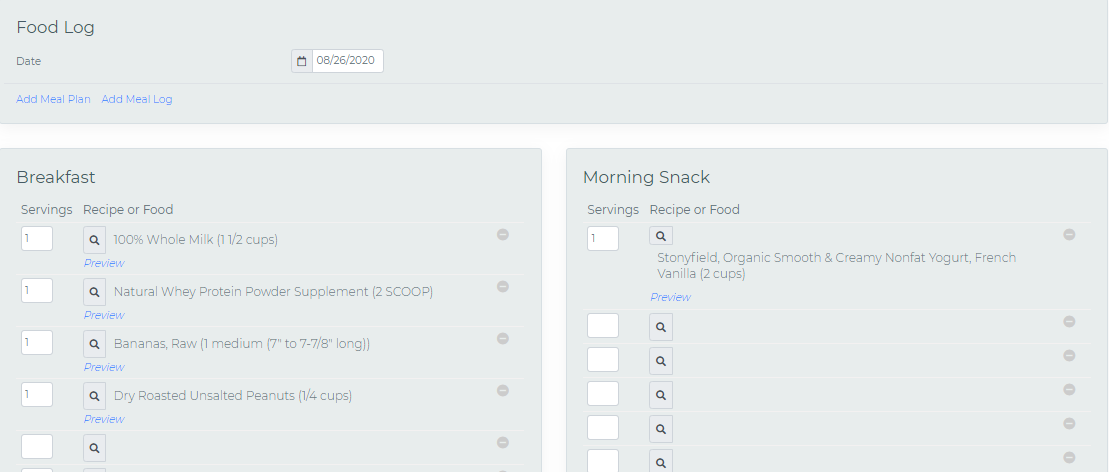Edit servings for 100% Whole Milk
Image resolution: width=1109 pixels, height=472 pixels.
click(37, 240)
